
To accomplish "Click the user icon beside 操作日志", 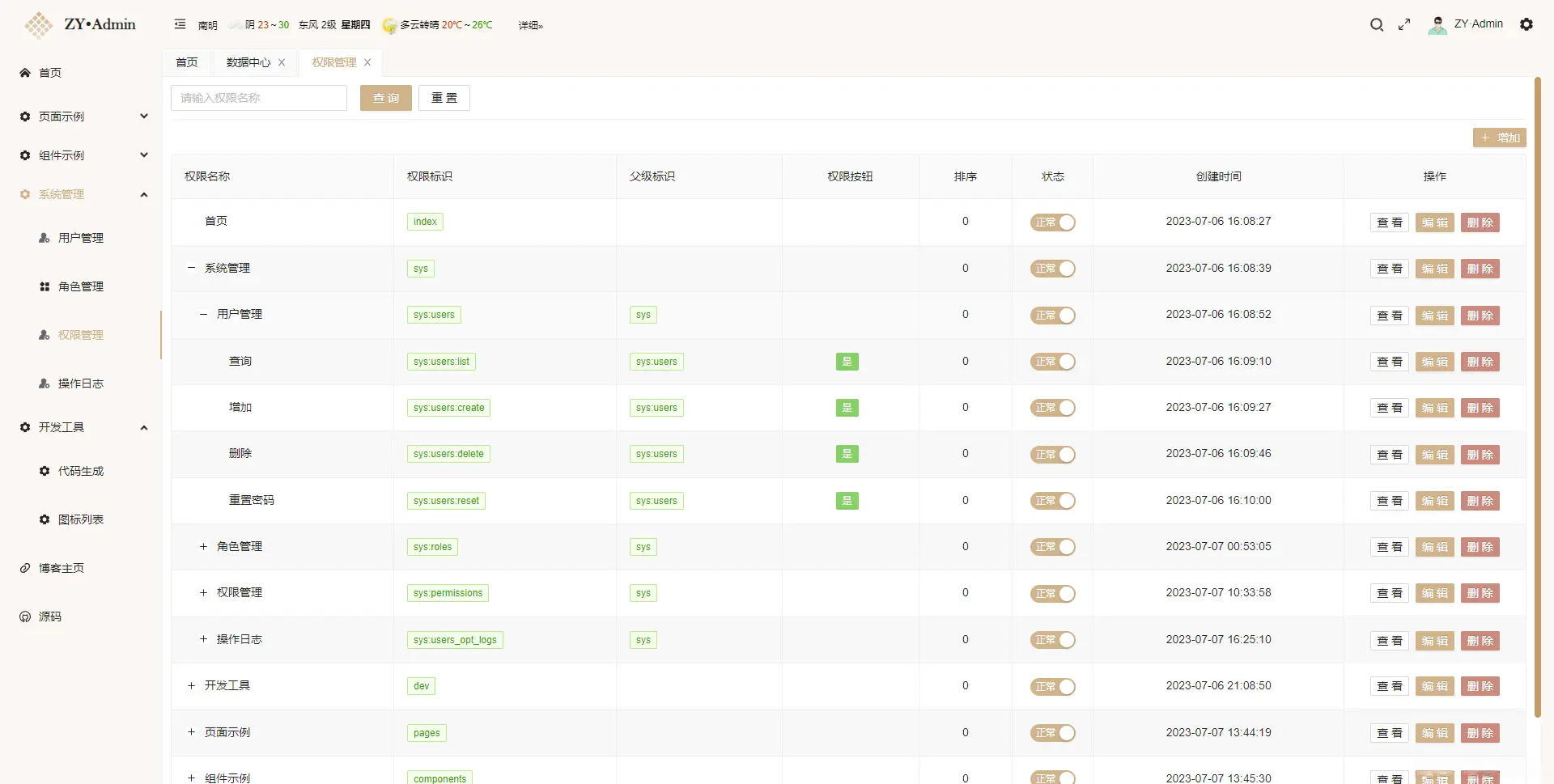I will [45, 384].
